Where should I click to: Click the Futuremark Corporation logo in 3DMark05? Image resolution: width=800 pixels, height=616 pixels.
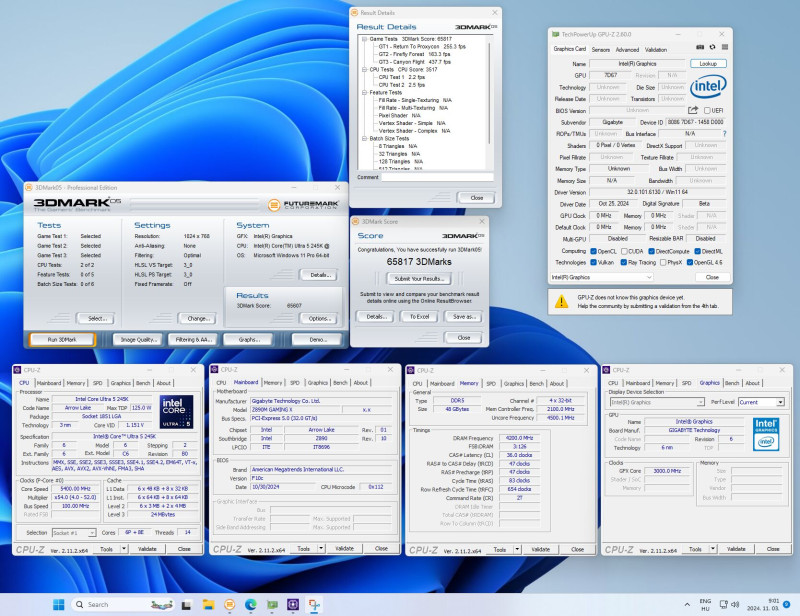(304, 205)
